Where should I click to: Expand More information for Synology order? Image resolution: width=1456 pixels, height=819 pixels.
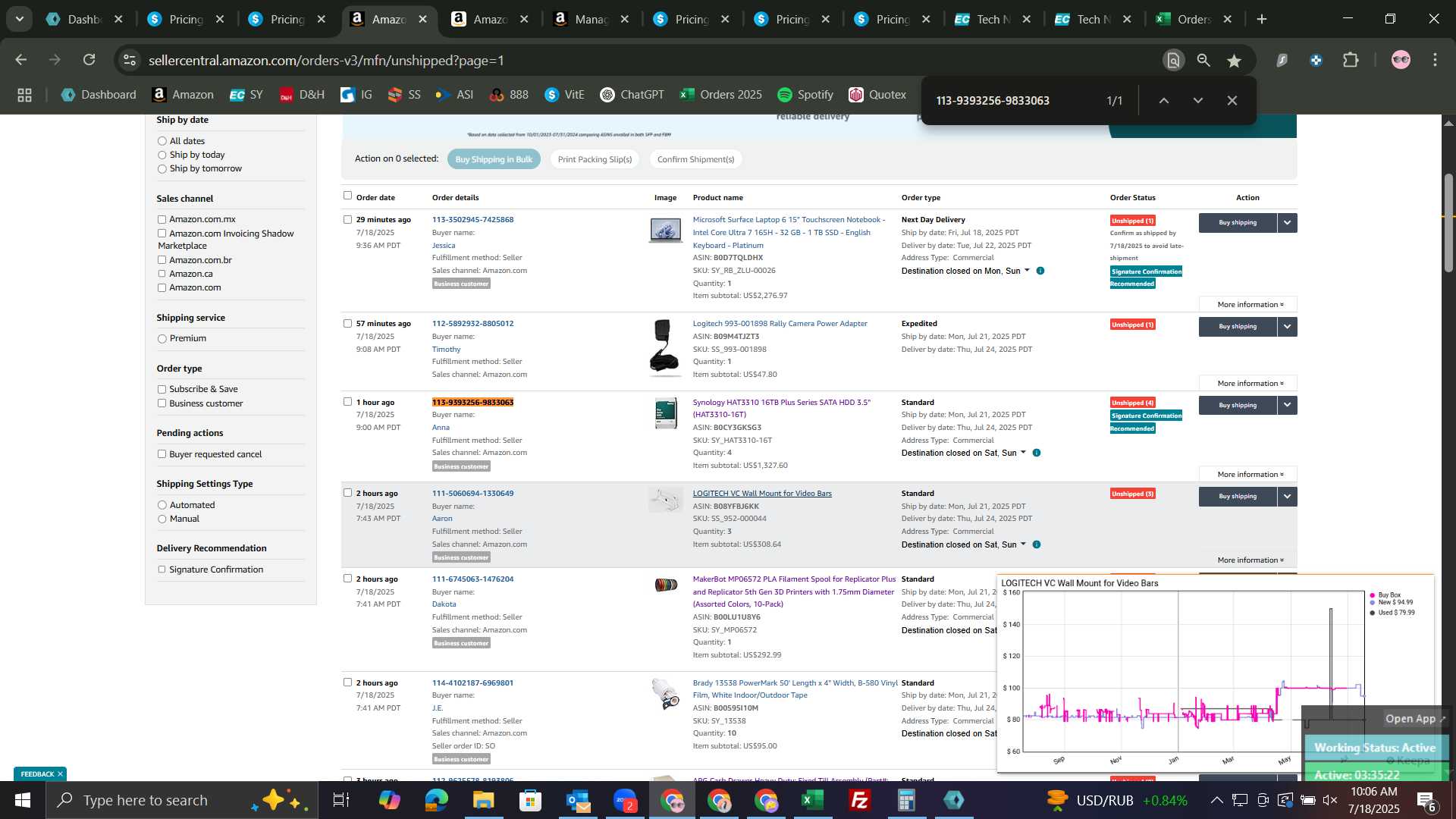(x=1248, y=475)
